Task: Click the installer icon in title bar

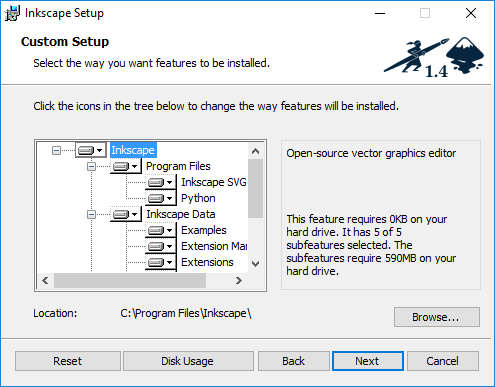Action: tap(12, 13)
